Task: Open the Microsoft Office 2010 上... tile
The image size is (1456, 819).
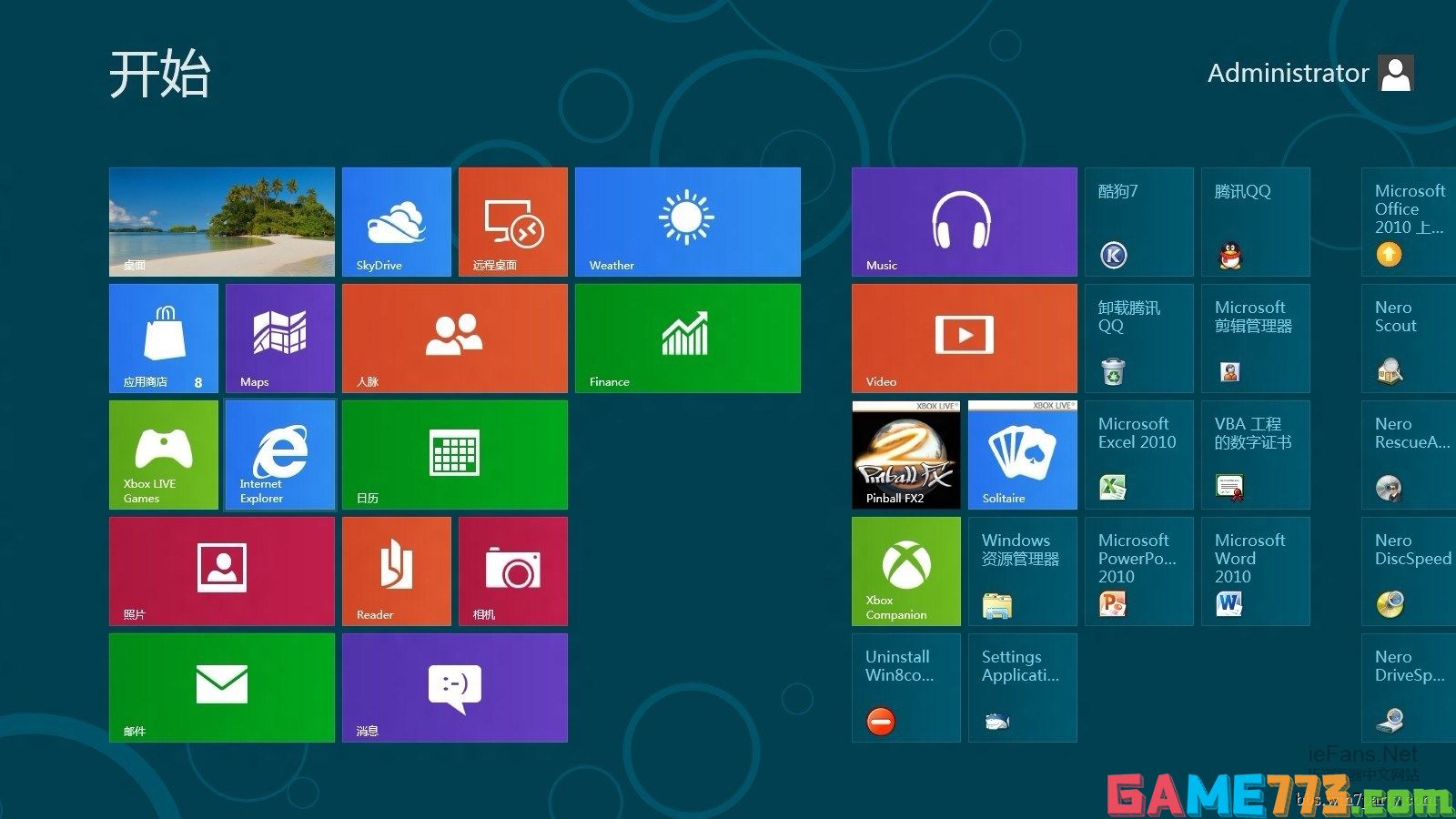Action: click(1409, 222)
